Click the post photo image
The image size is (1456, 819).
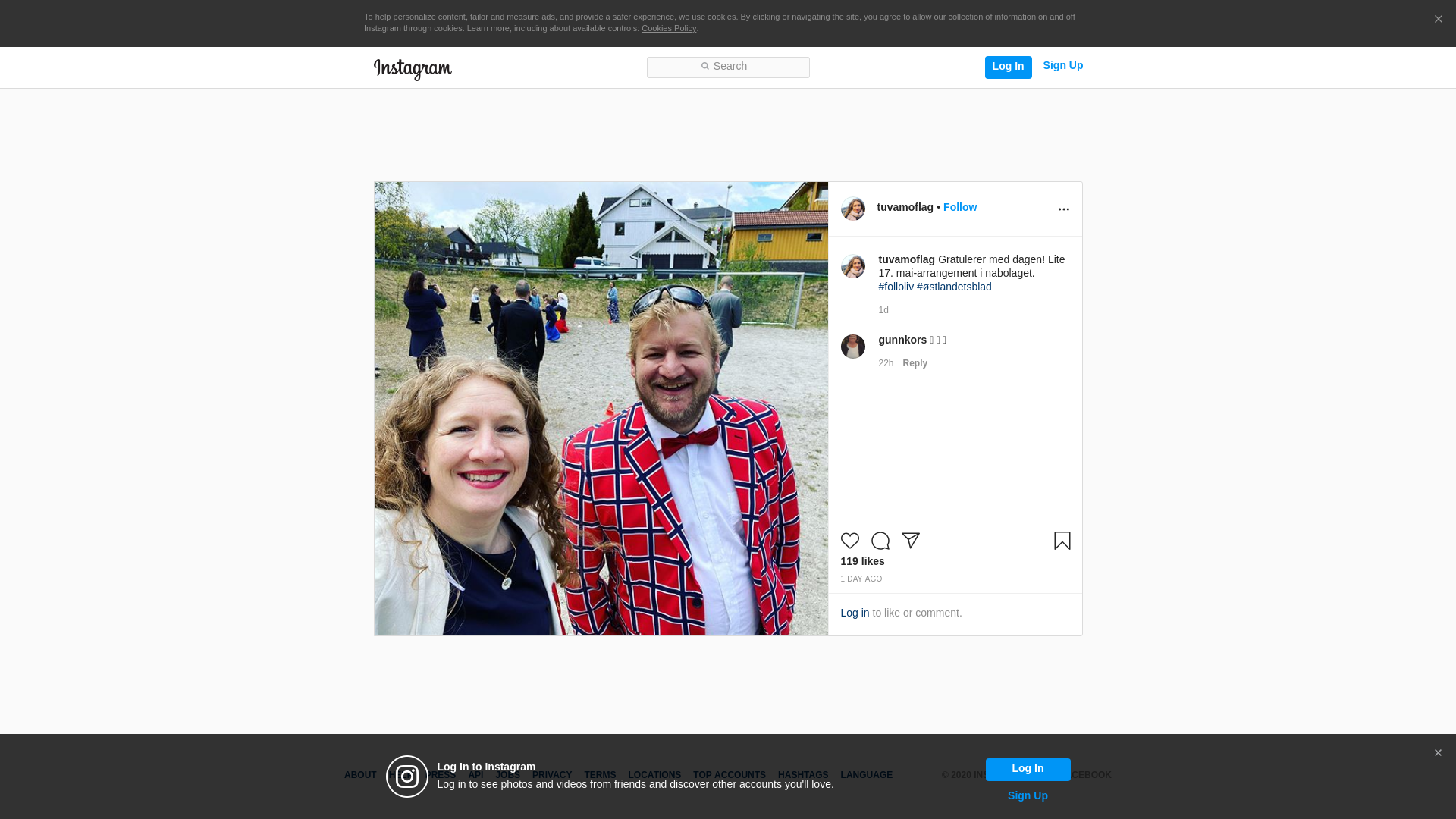(x=601, y=408)
